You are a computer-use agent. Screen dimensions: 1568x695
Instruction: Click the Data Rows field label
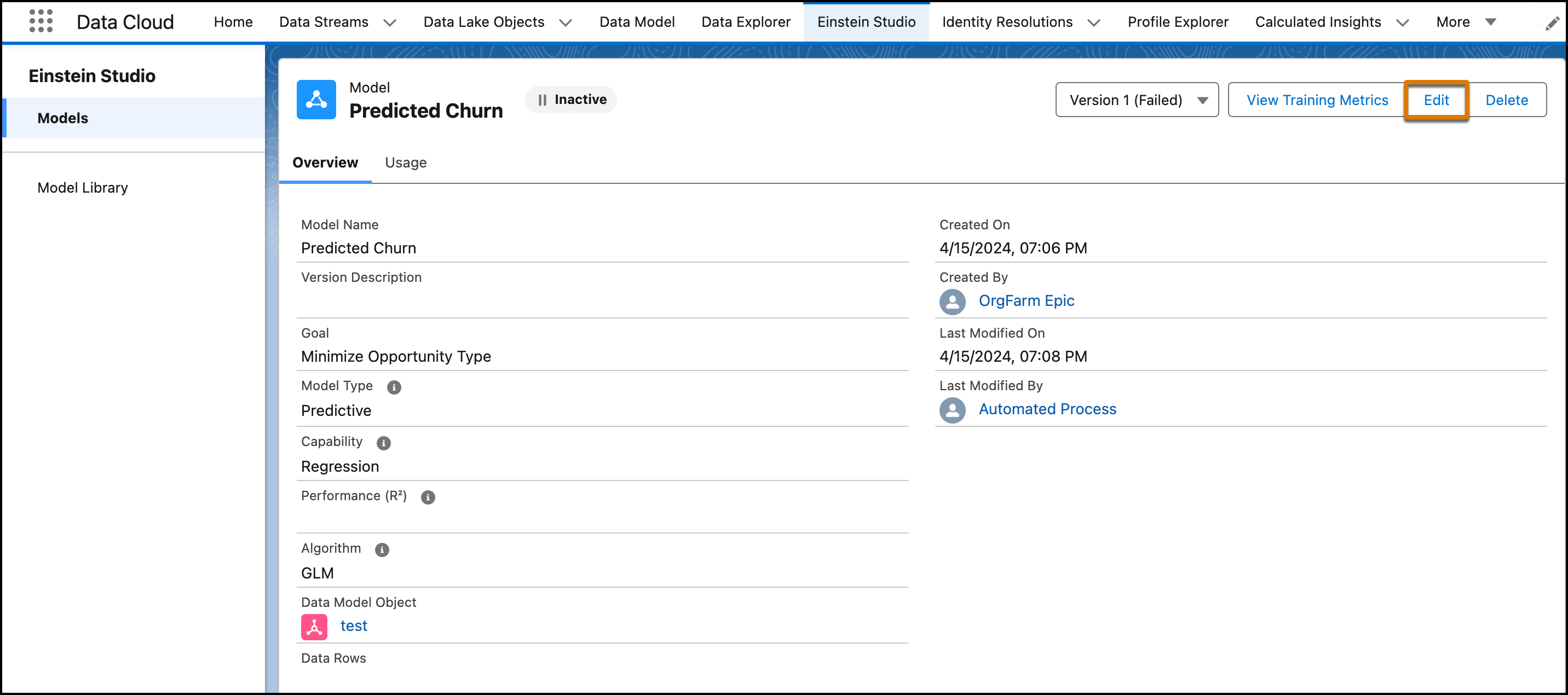(x=333, y=658)
